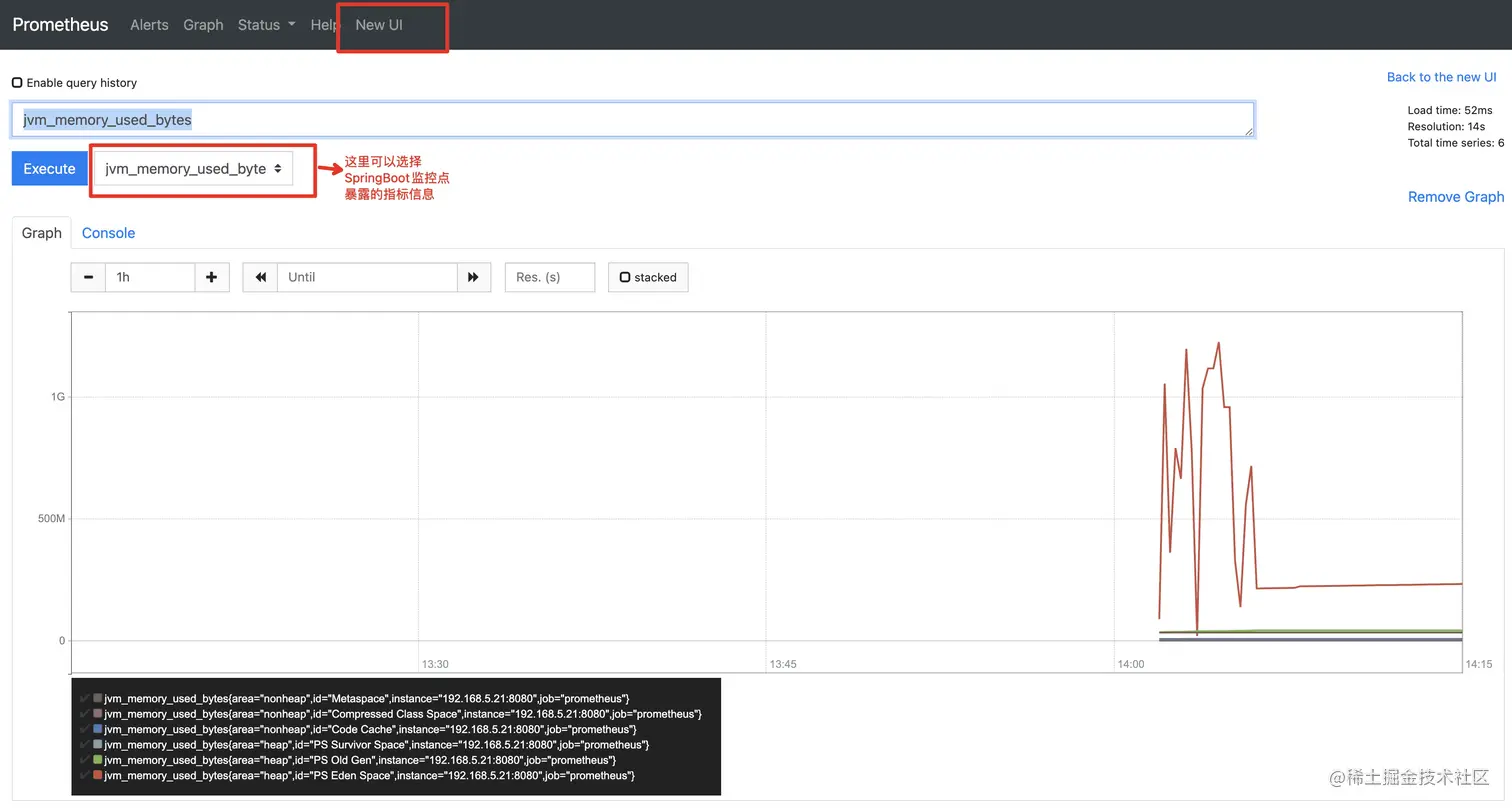This screenshot has width=1512, height=810.
Task: Toggle PS Survivor Space series checkmark
Action: [x=85, y=744]
